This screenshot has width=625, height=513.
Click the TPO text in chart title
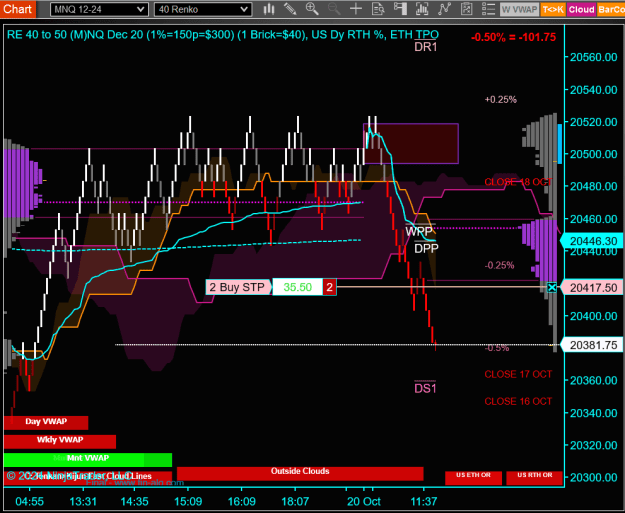point(426,35)
